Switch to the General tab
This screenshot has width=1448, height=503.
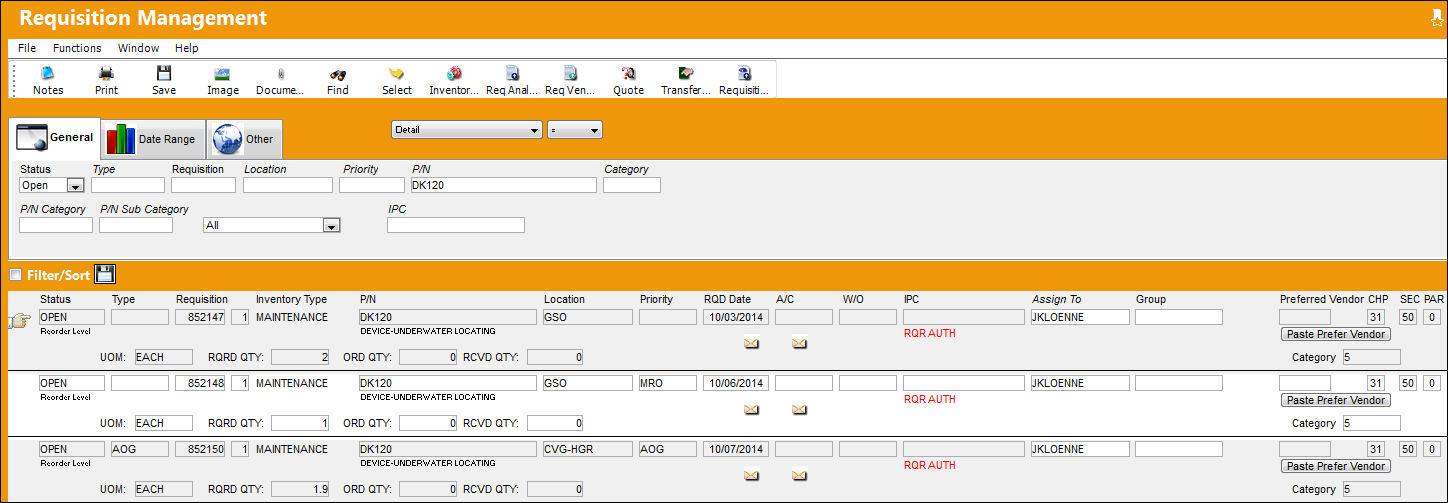tap(55, 138)
